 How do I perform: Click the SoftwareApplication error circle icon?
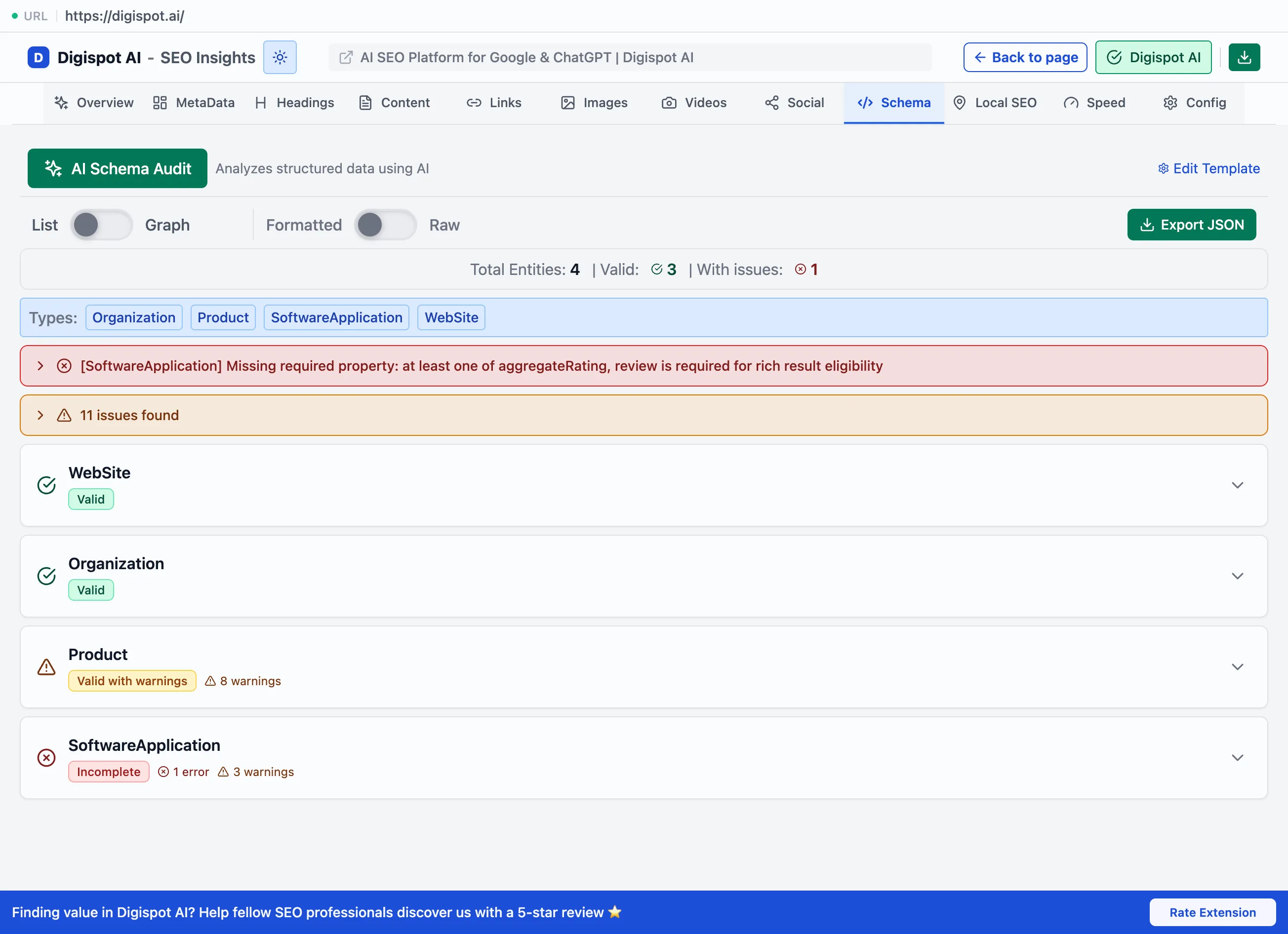[46, 758]
